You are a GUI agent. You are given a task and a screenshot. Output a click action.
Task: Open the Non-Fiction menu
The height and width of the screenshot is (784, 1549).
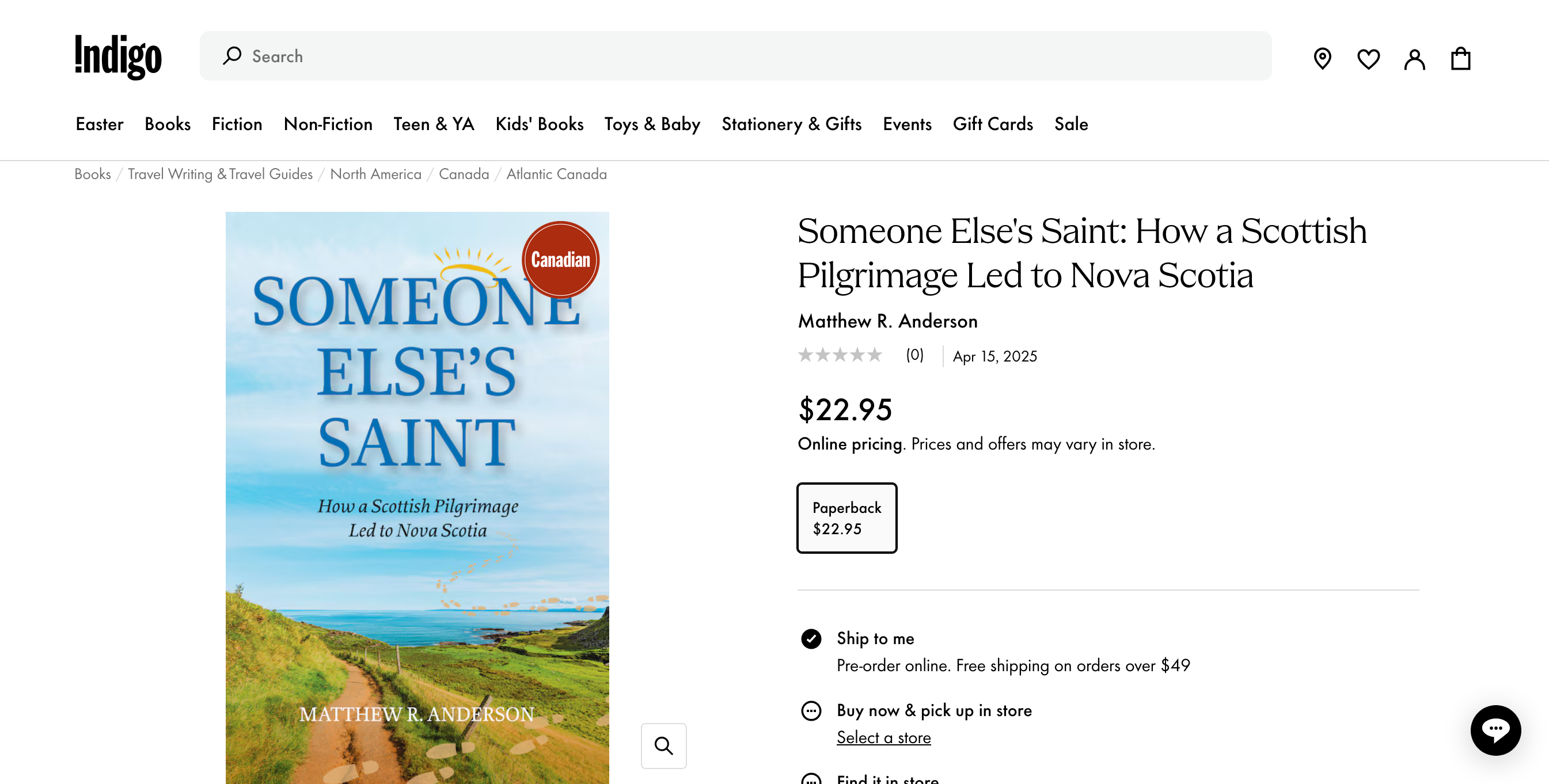point(328,124)
